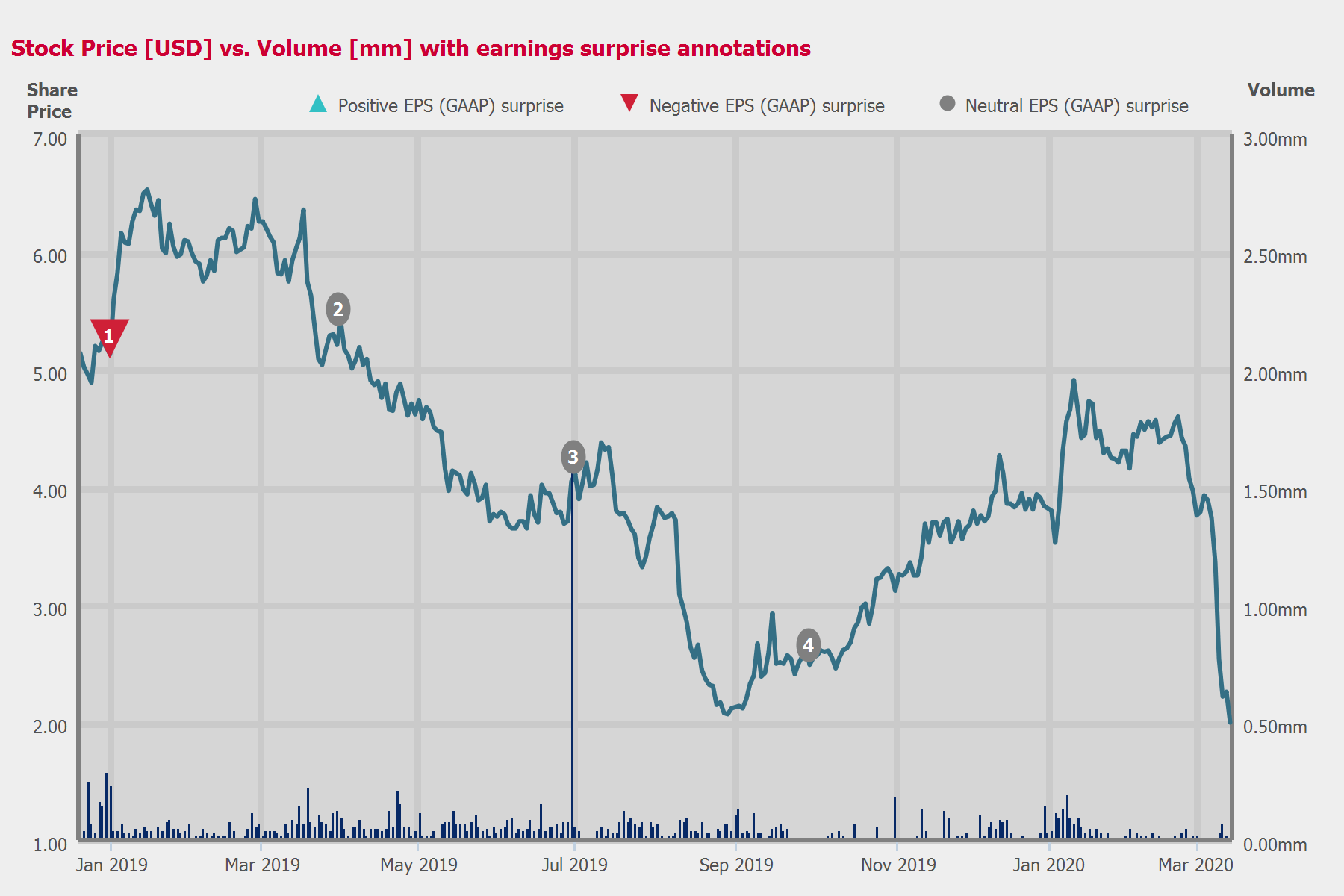
Task: Click neutral earnings marker 2
Action: tap(338, 309)
